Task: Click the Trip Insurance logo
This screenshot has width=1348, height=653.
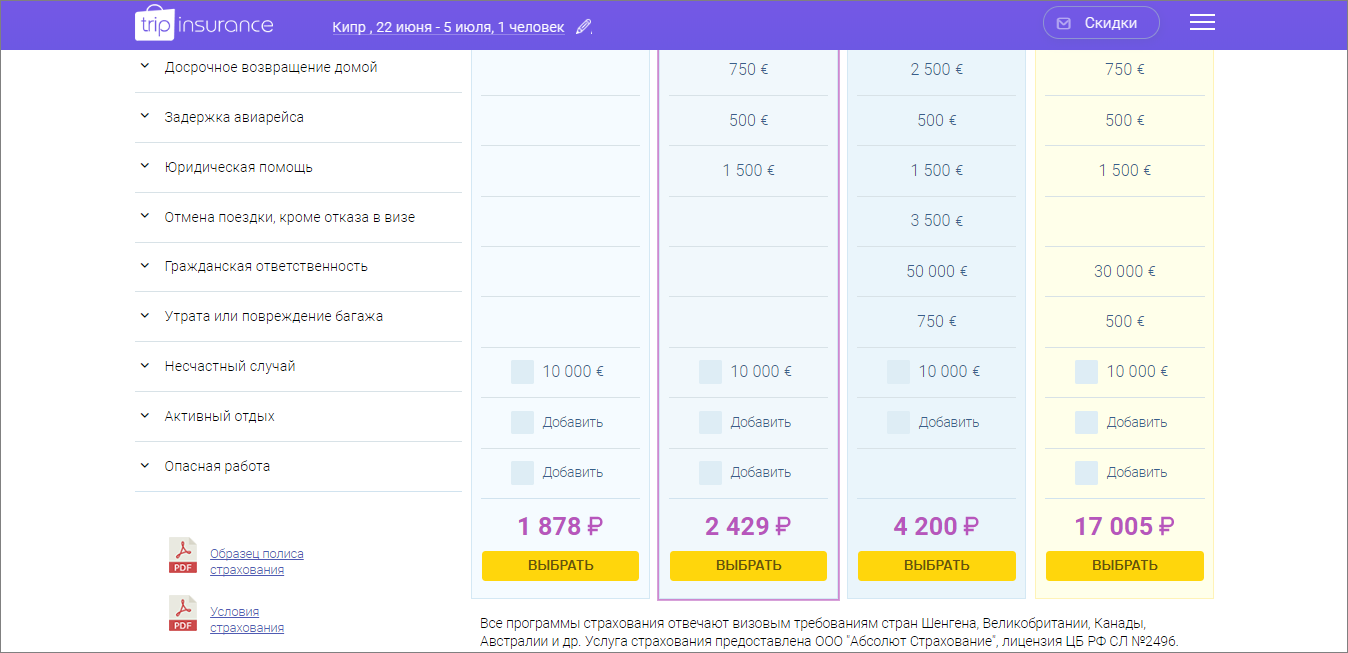Action: 204,25
